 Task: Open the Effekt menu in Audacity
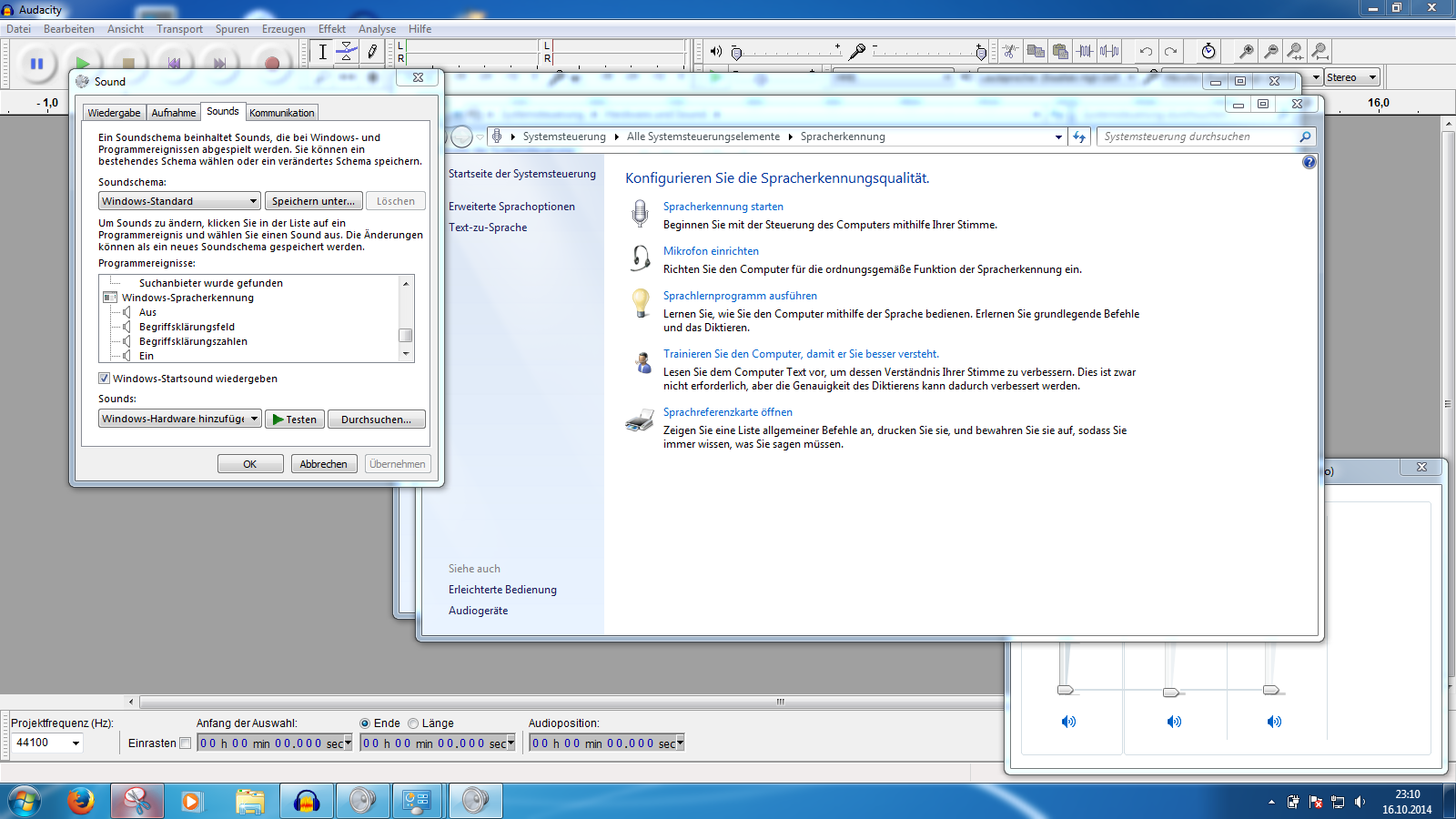(332, 29)
